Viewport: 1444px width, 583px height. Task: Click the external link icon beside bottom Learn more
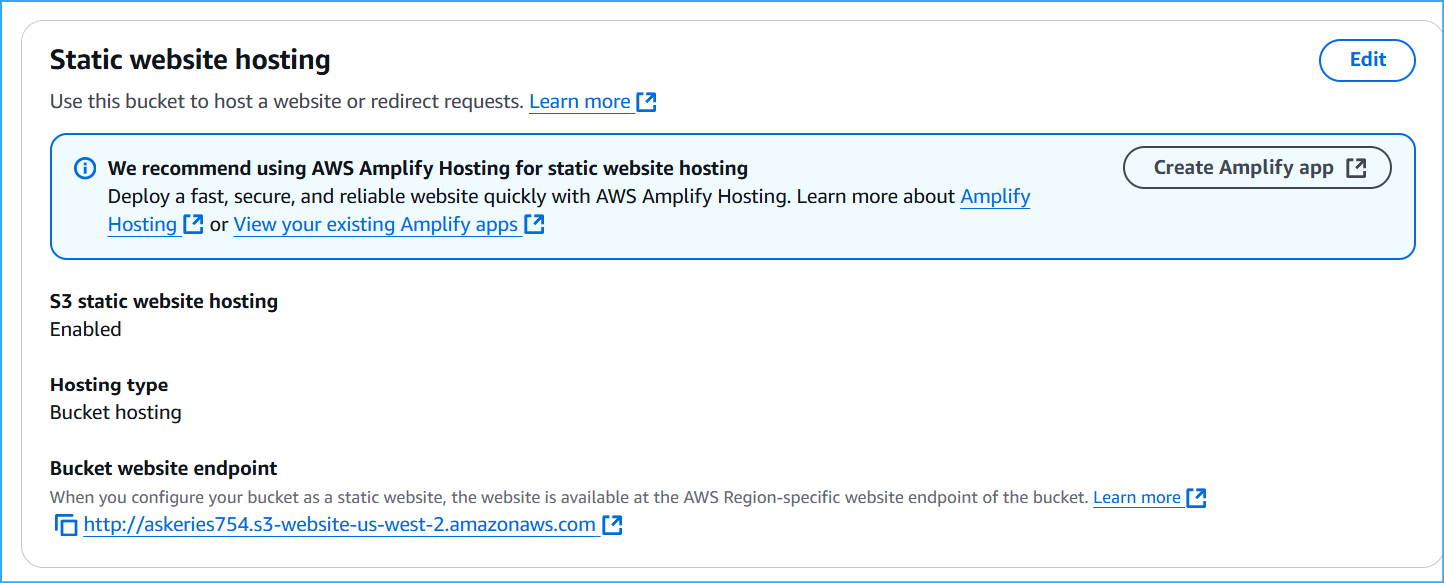1196,497
